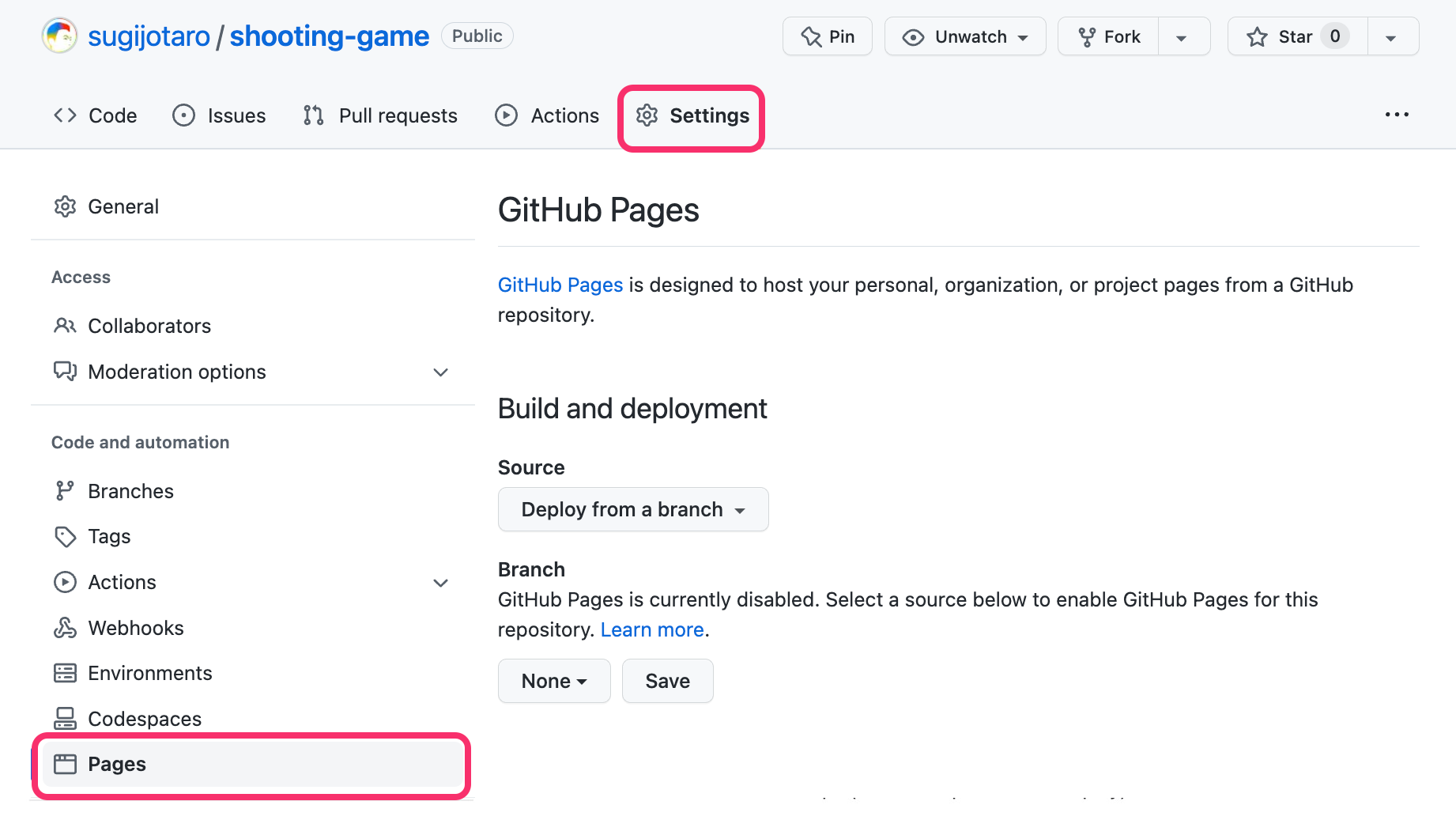Expand the Actions sidebar section
Viewport: 1456px width, 820px height.
[440, 582]
